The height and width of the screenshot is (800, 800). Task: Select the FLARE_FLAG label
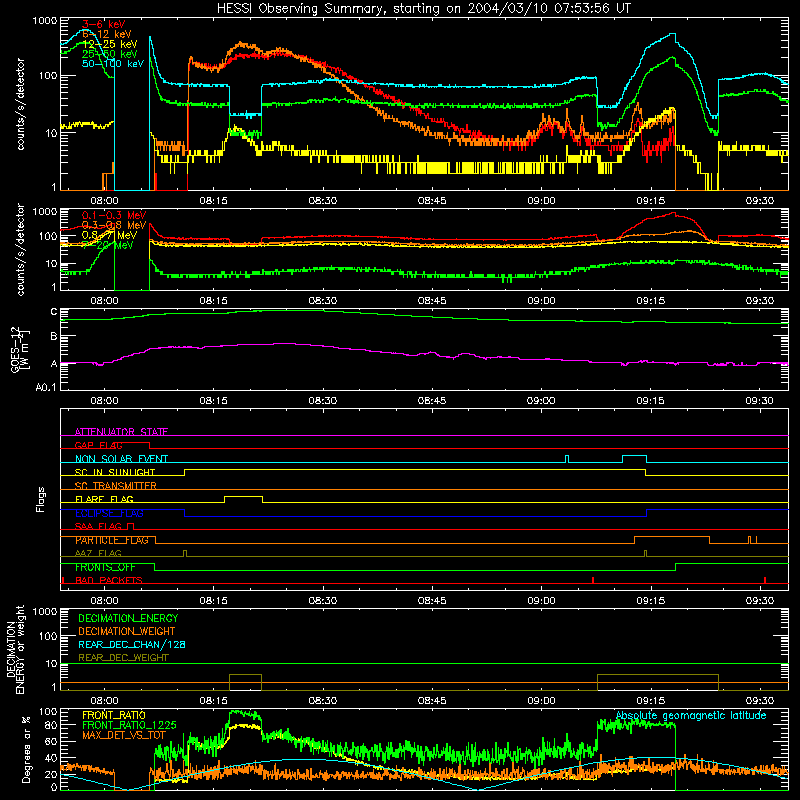pyautogui.click(x=104, y=499)
